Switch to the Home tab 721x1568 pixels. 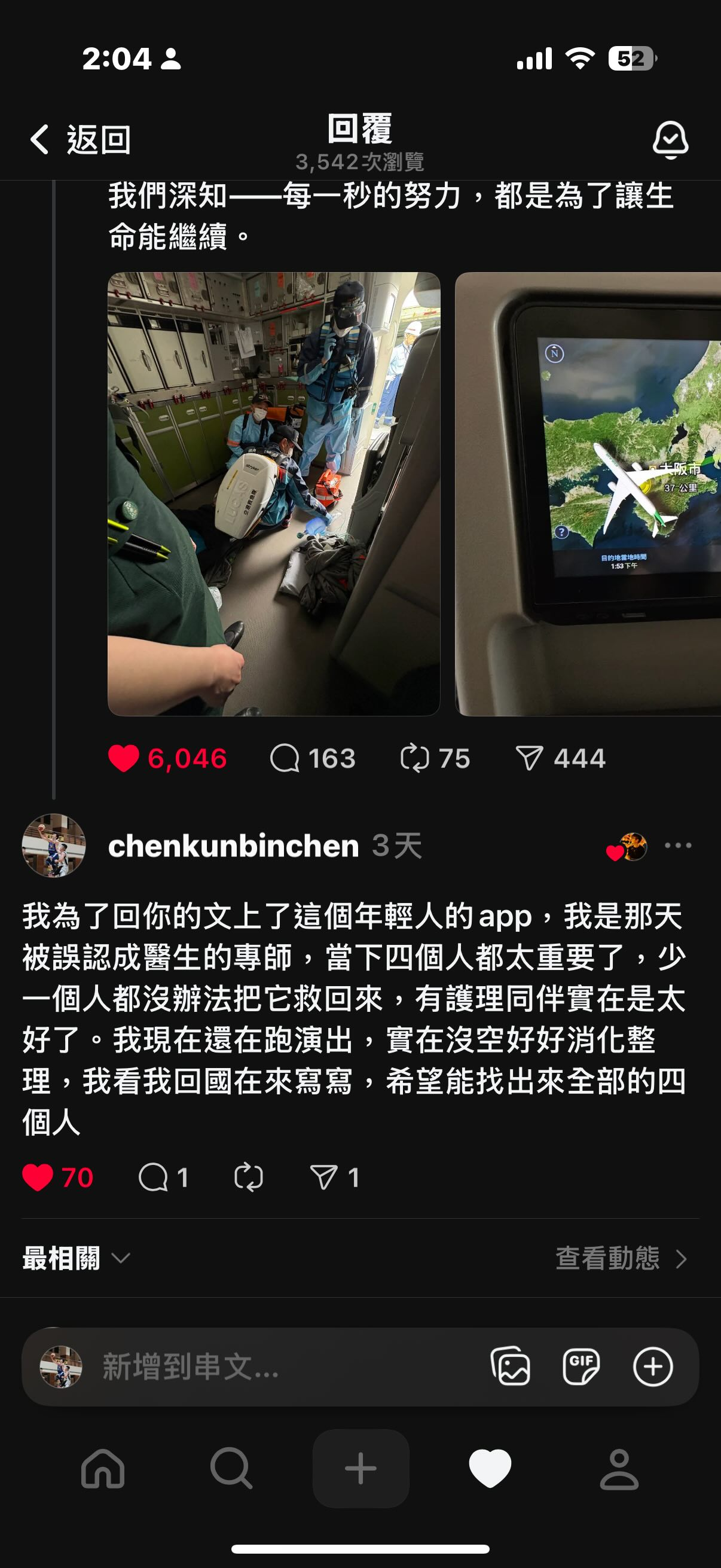tap(103, 1469)
